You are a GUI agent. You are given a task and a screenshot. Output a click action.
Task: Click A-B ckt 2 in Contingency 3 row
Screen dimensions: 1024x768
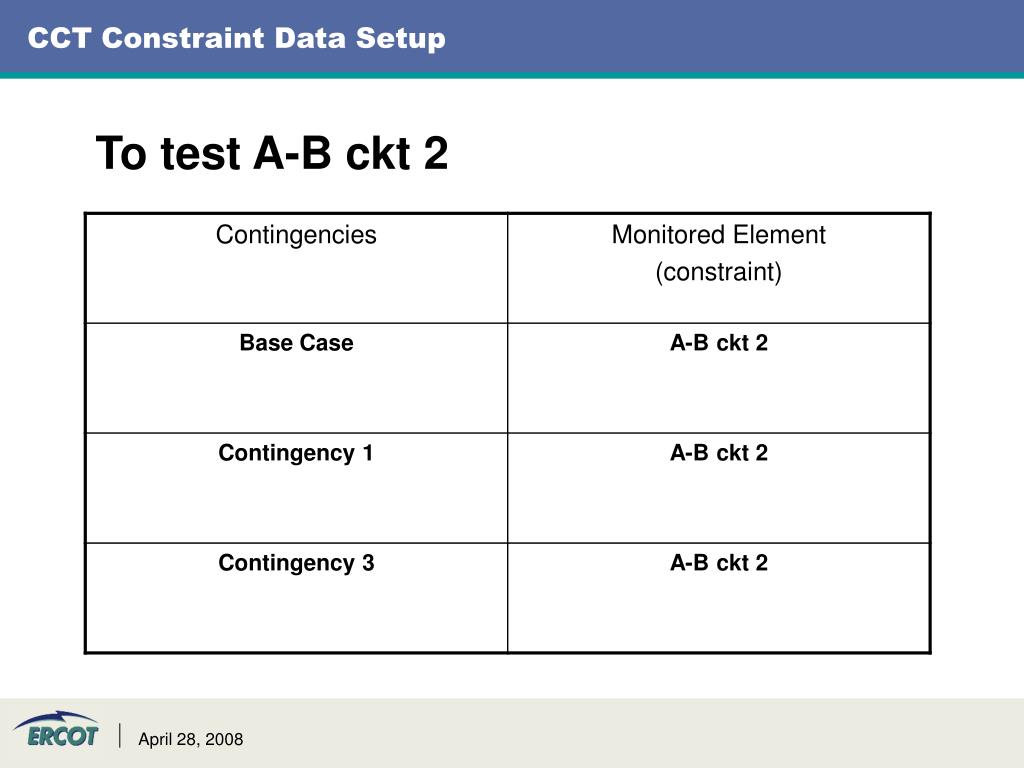tap(718, 562)
